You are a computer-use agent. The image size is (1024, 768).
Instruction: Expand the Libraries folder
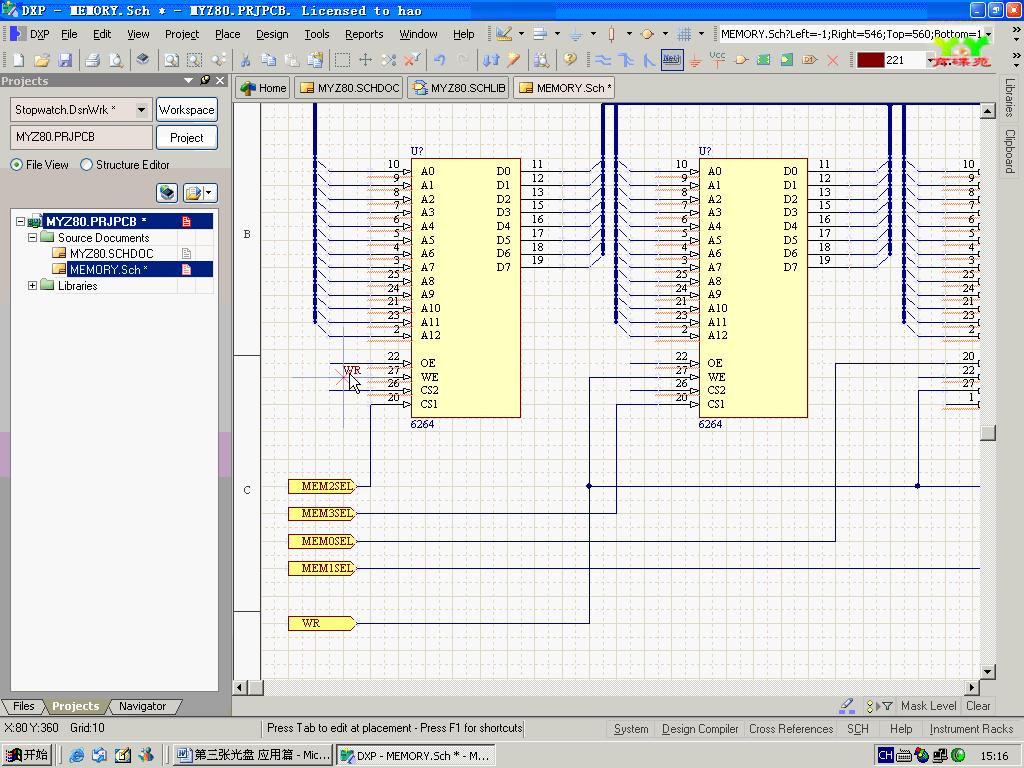coord(32,285)
